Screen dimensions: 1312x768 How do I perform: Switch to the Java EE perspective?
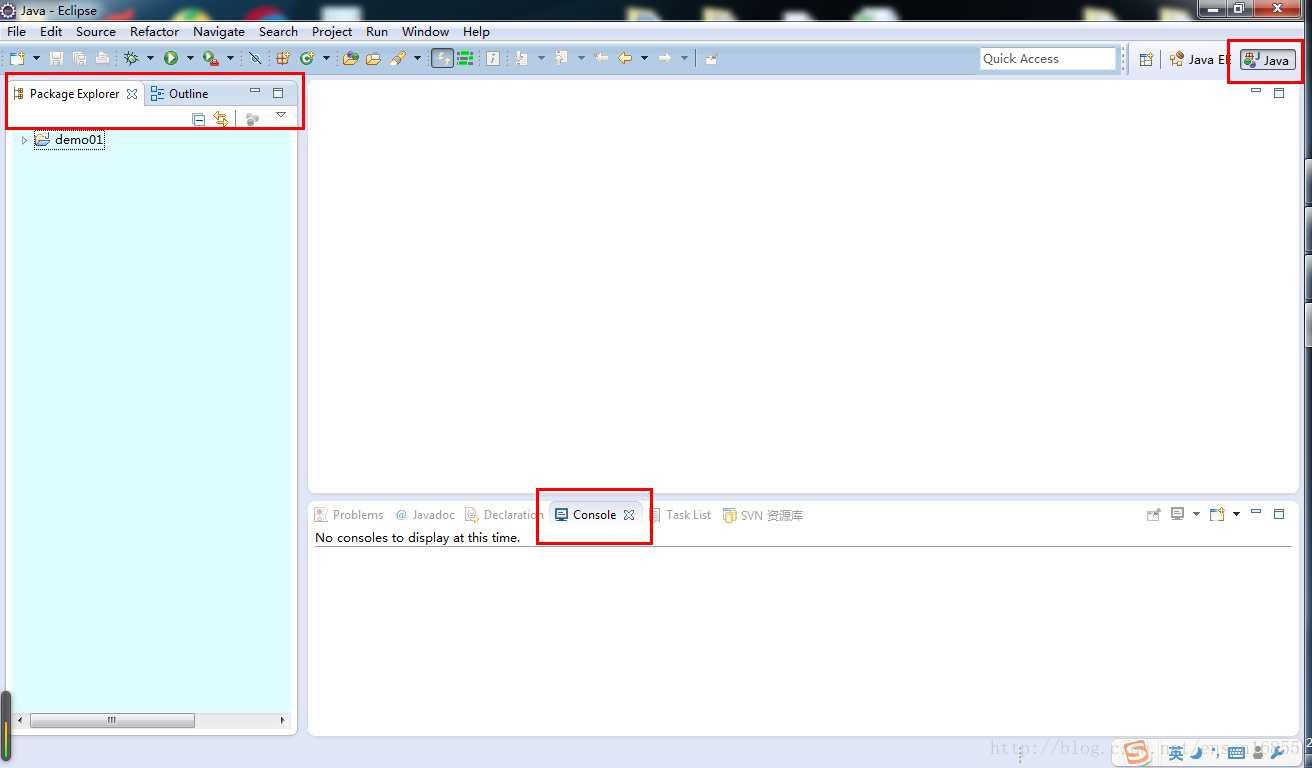1199,59
